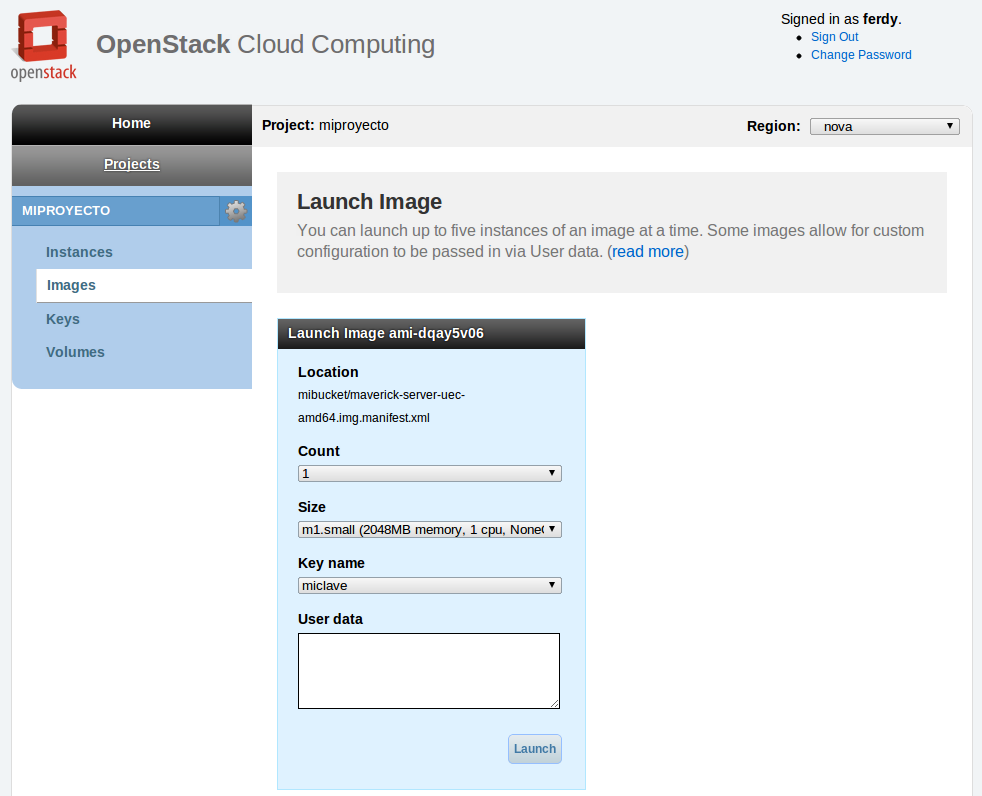
Task: Click the Launch button
Action: (x=535, y=749)
